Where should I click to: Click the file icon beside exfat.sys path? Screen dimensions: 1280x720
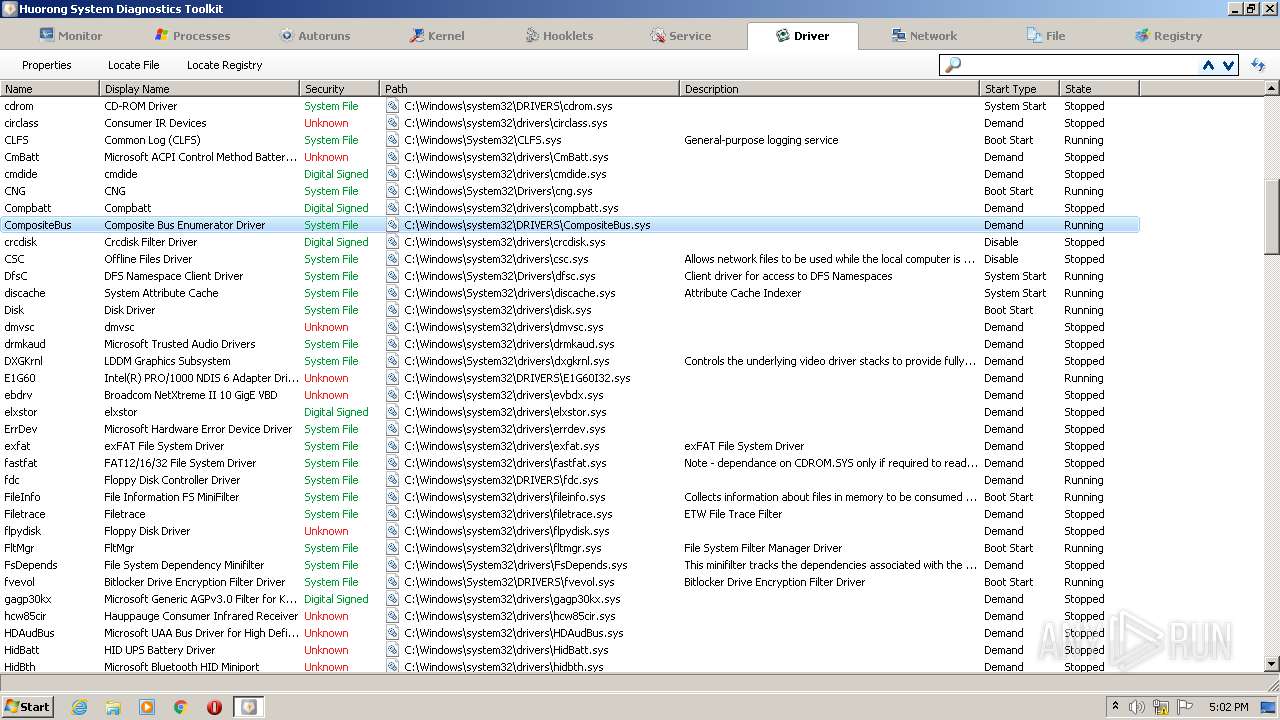pyautogui.click(x=392, y=446)
